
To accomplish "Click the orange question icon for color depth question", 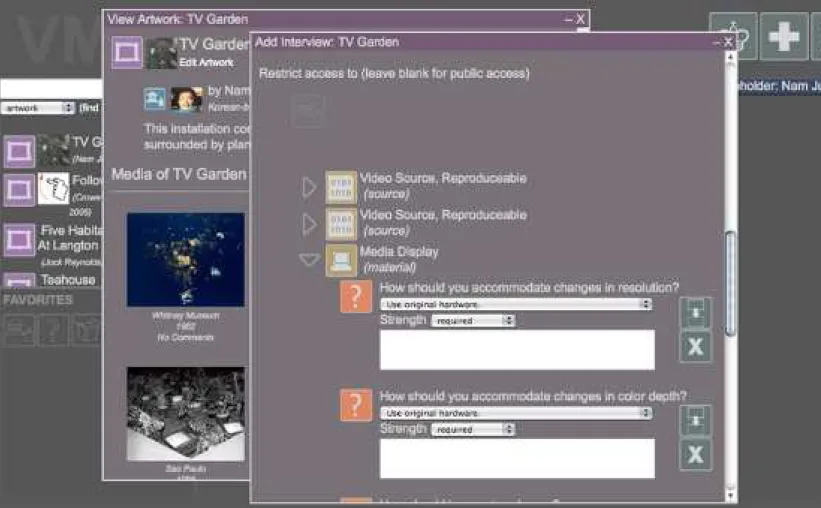I will [356, 405].
